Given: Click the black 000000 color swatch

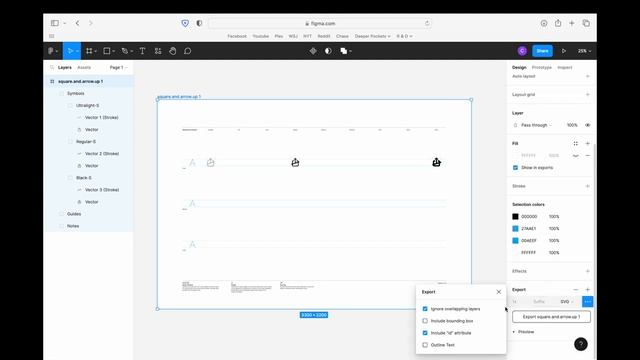Looking at the screenshot, I should [x=515, y=217].
